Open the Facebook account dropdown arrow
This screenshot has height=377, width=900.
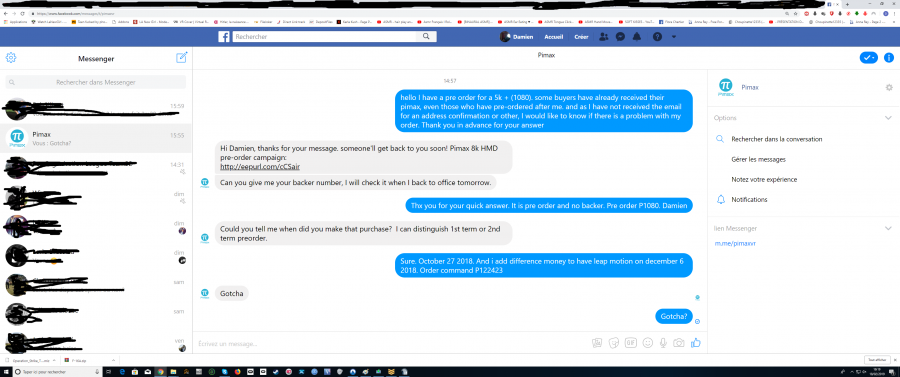(674, 37)
